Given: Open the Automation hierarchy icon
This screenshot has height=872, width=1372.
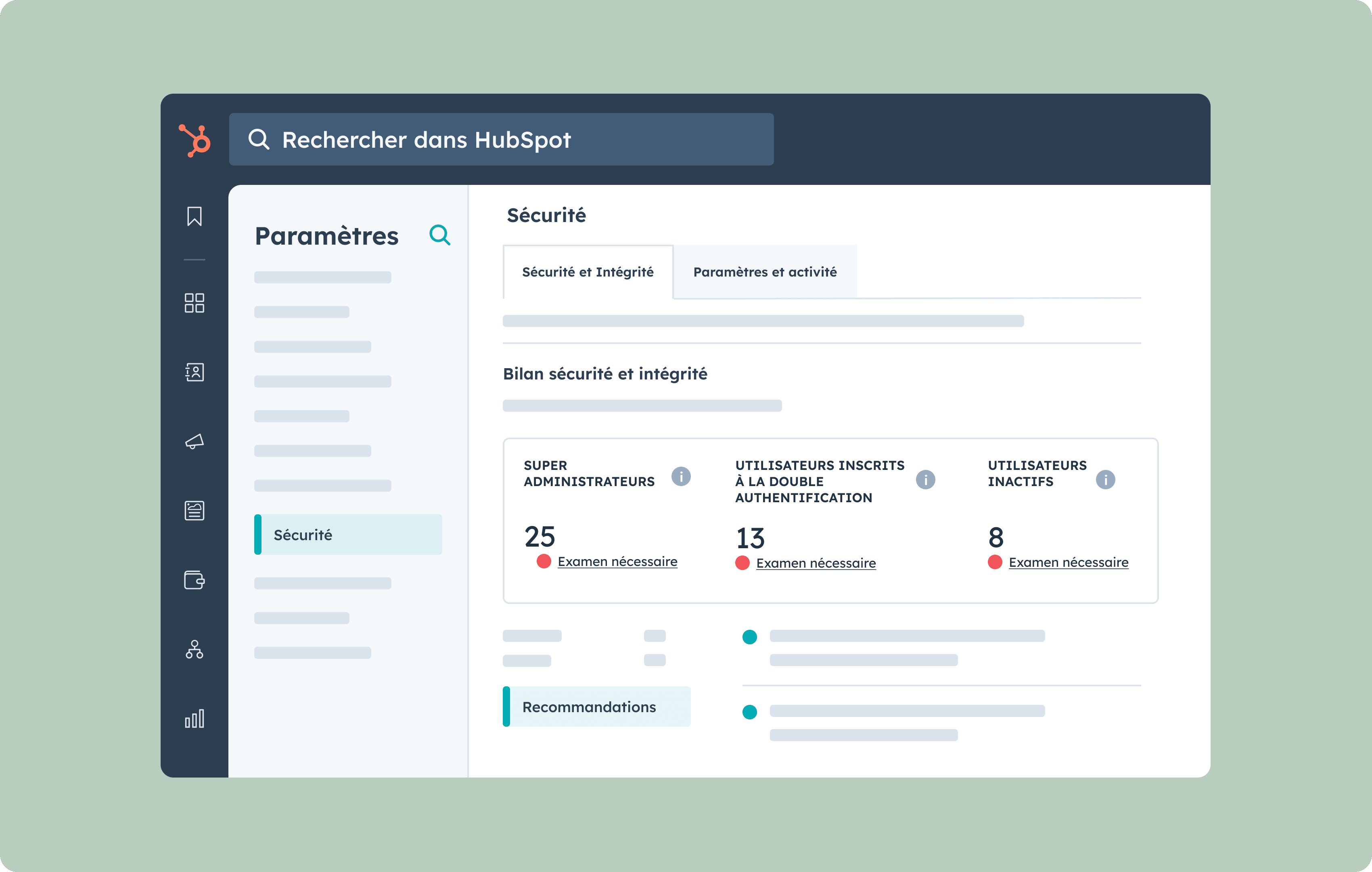Looking at the screenshot, I should coord(194,649).
